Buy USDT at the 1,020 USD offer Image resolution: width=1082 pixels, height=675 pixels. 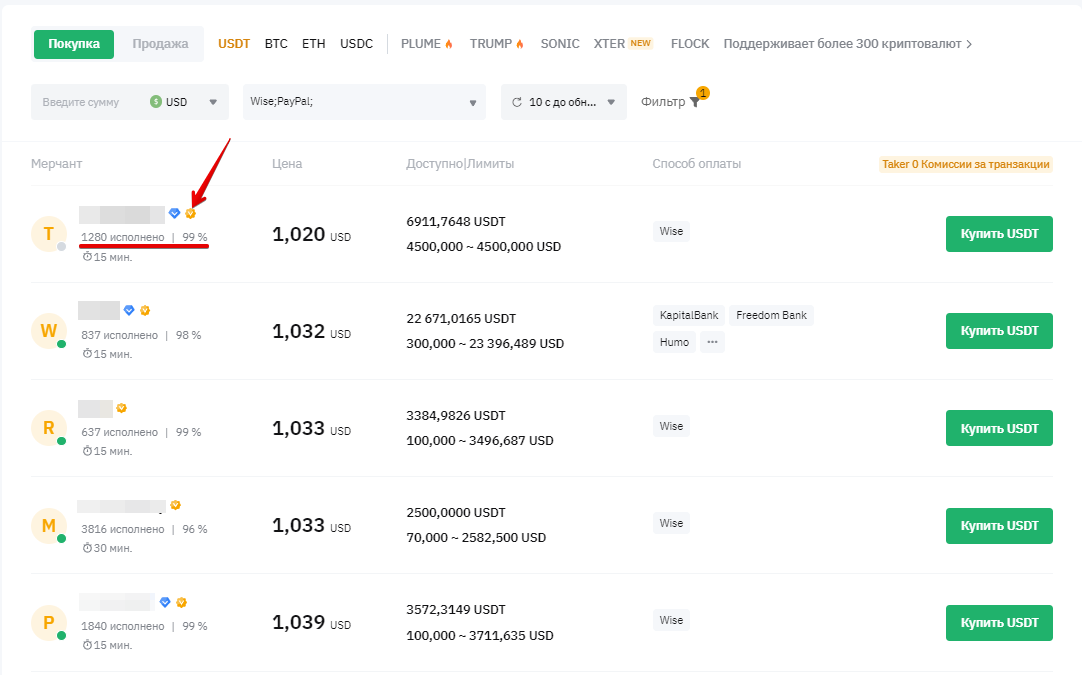click(999, 234)
